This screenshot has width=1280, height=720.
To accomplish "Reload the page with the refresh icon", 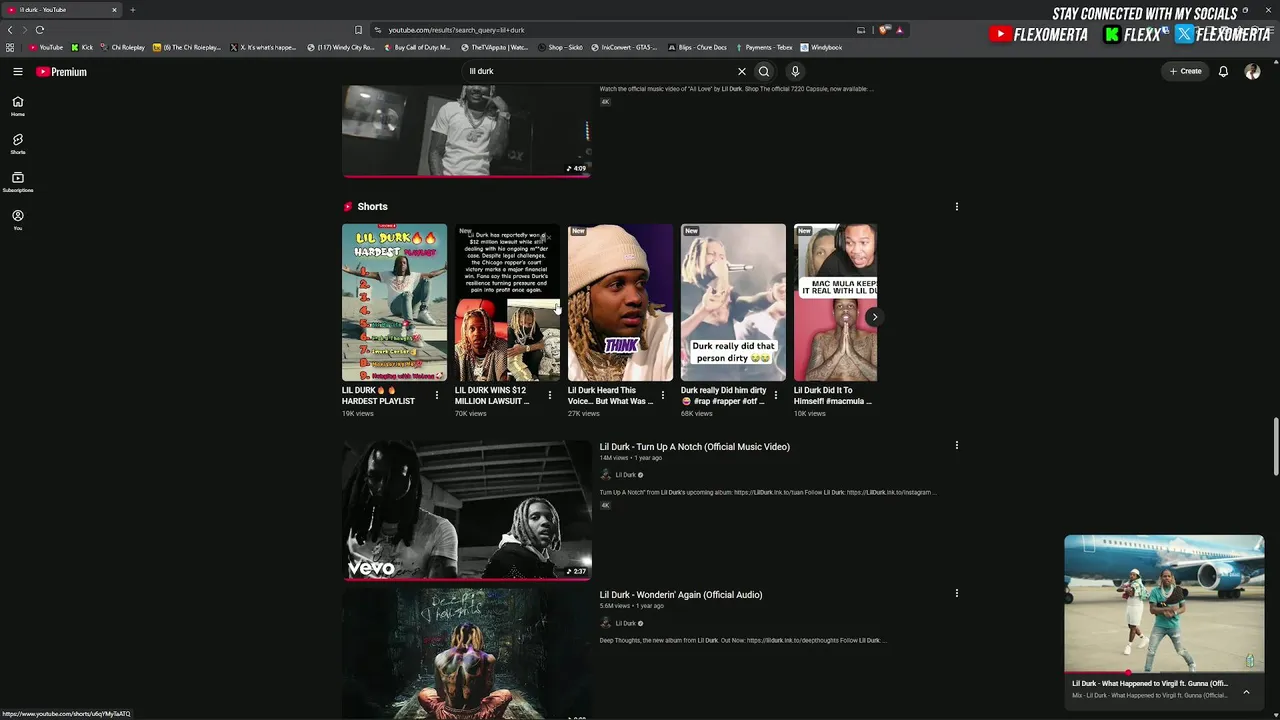I will 40,30.
